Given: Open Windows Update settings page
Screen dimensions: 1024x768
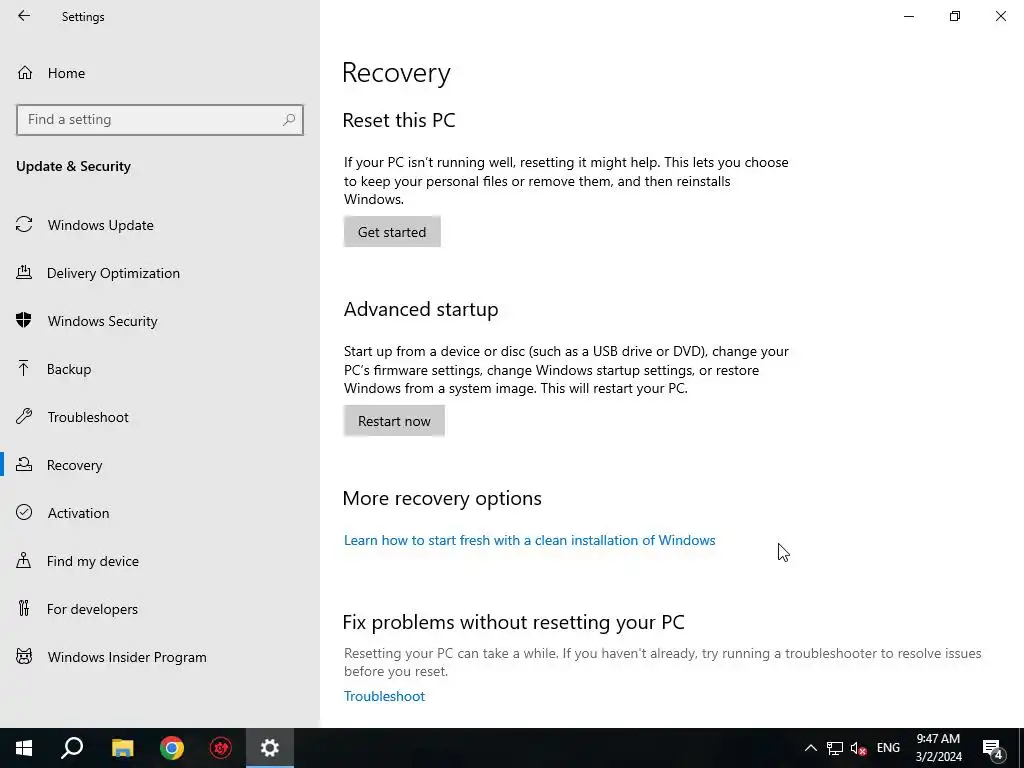Looking at the screenshot, I should [160, 225].
